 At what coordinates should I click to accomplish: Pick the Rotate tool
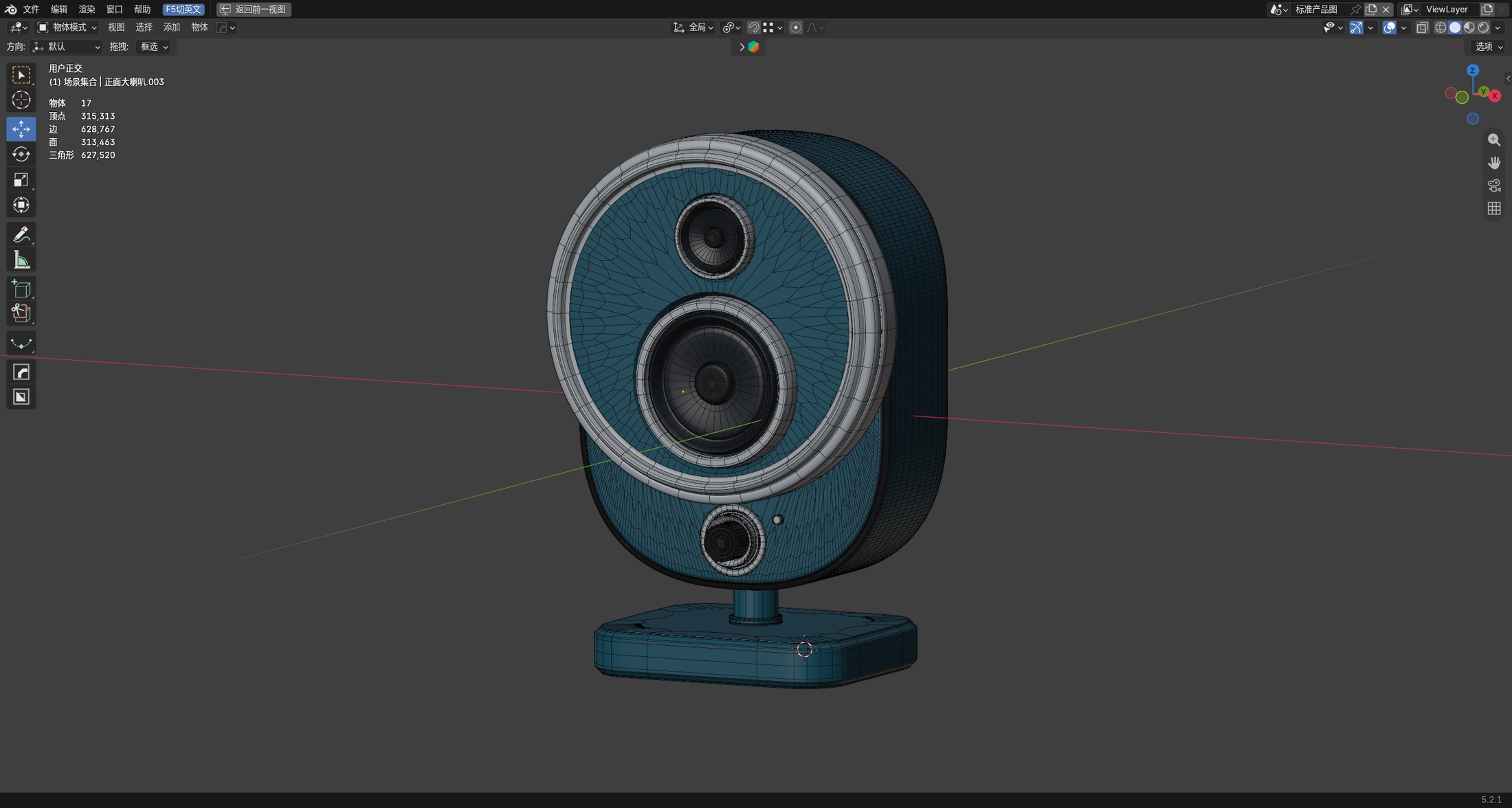pyautogui.click(x=21, y=154)
